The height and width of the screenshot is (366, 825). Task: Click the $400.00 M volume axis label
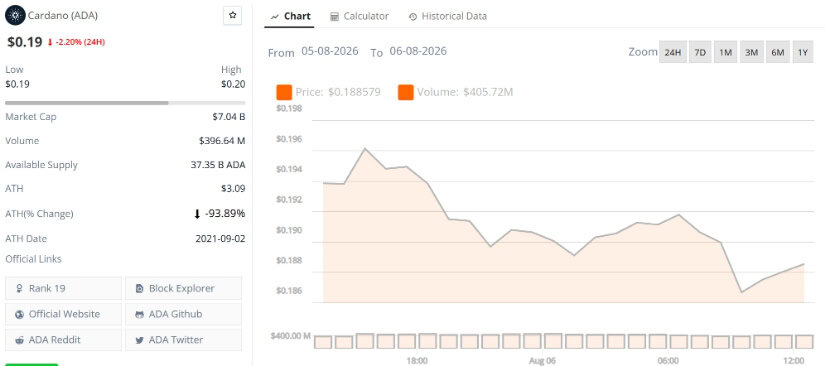[x=290, y=336]
